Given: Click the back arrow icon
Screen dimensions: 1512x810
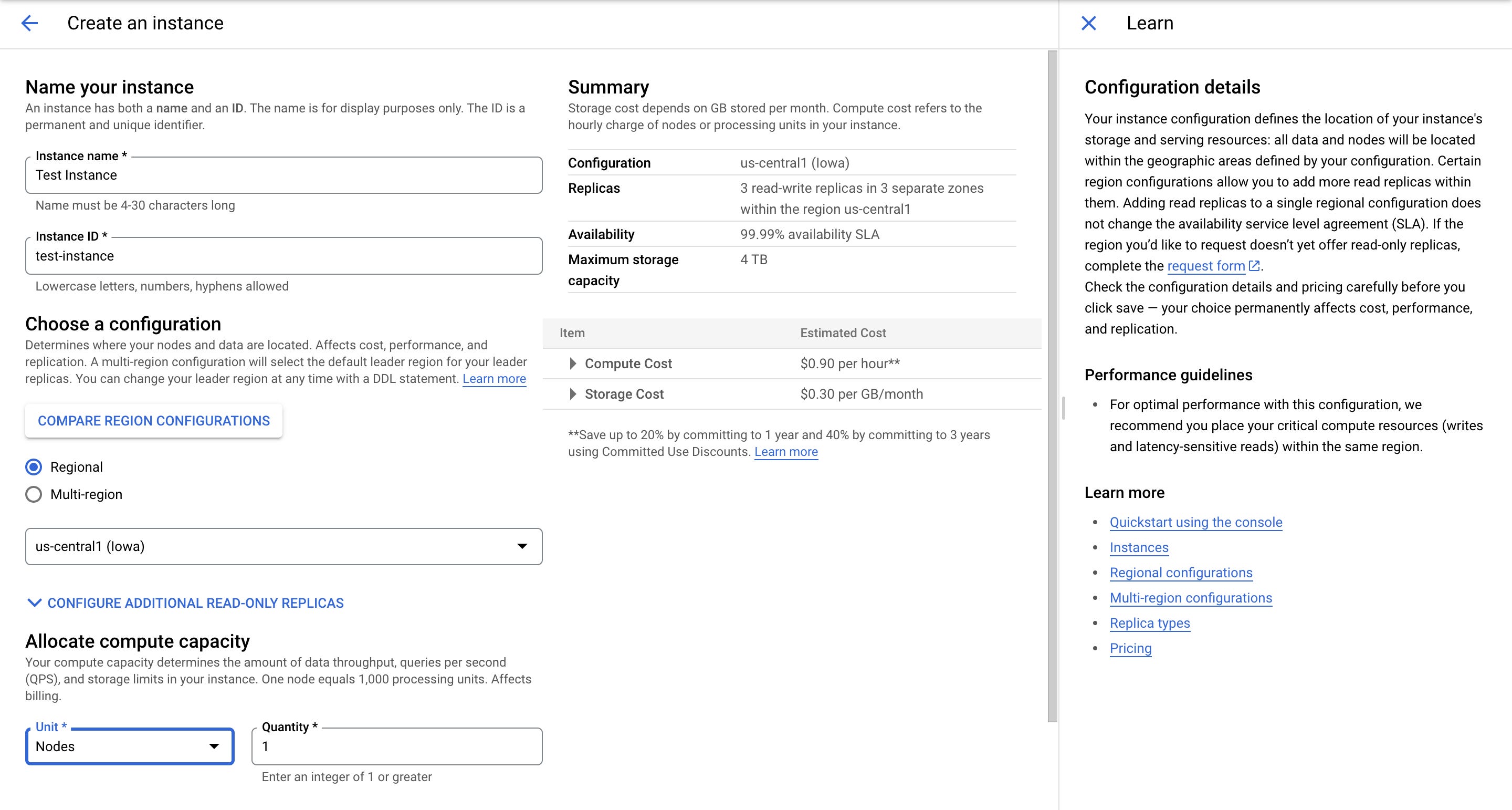Looking at the screenshot, I should point(29,24).
